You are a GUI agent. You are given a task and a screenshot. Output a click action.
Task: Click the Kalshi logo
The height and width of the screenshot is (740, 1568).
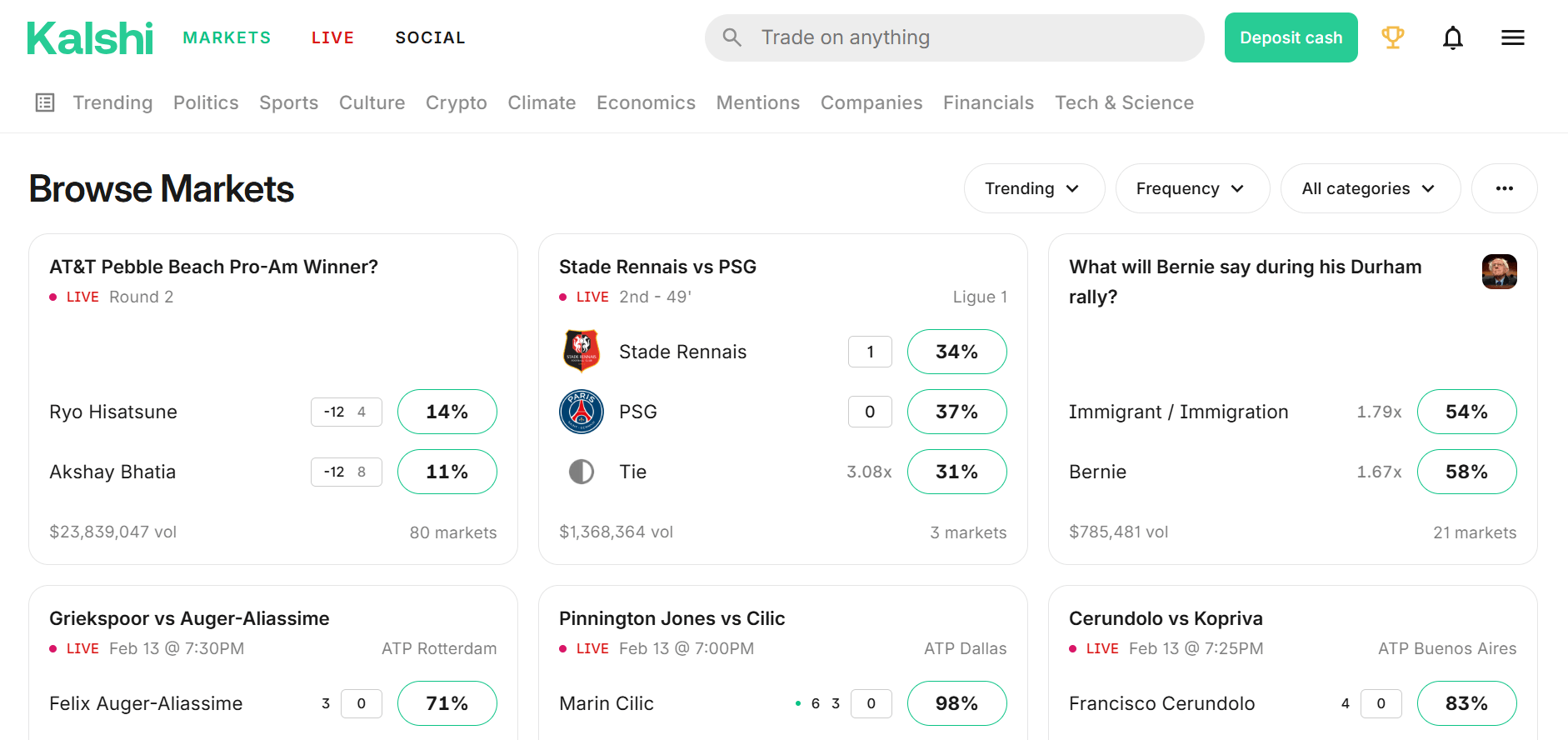90,38
